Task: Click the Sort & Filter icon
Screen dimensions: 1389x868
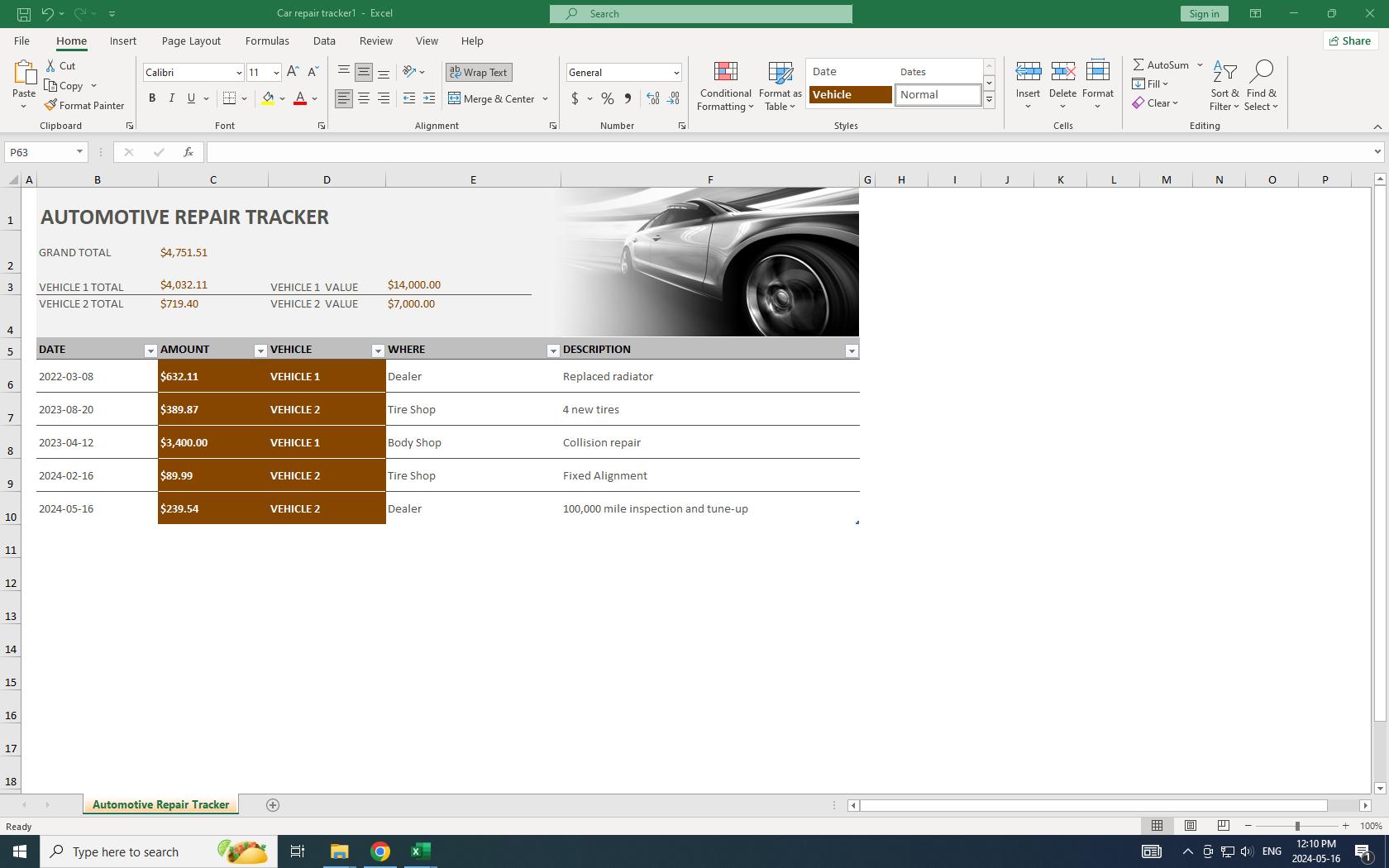Action: coord(1224,73)
